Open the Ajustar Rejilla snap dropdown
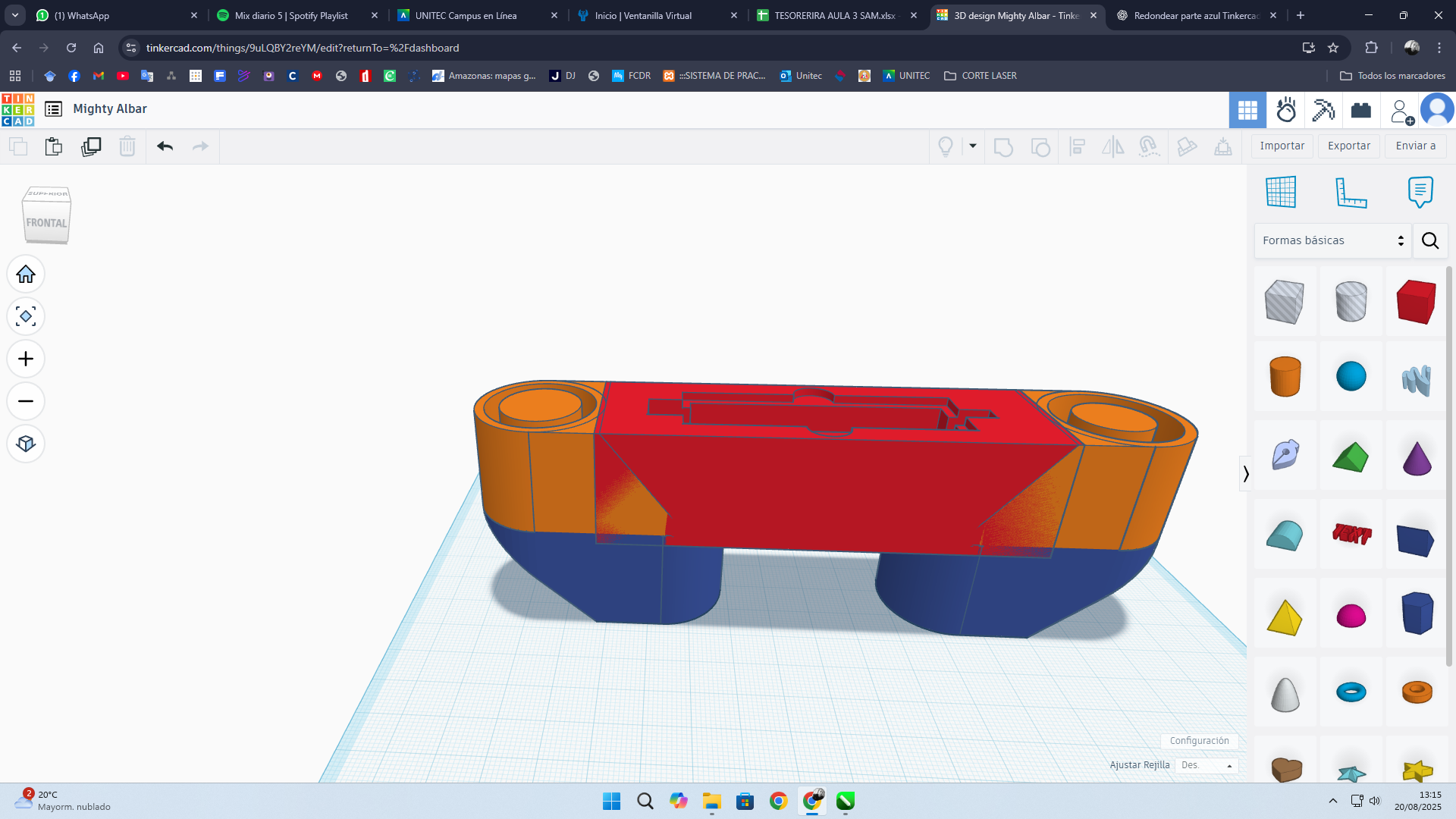 tap(1208, 765)
